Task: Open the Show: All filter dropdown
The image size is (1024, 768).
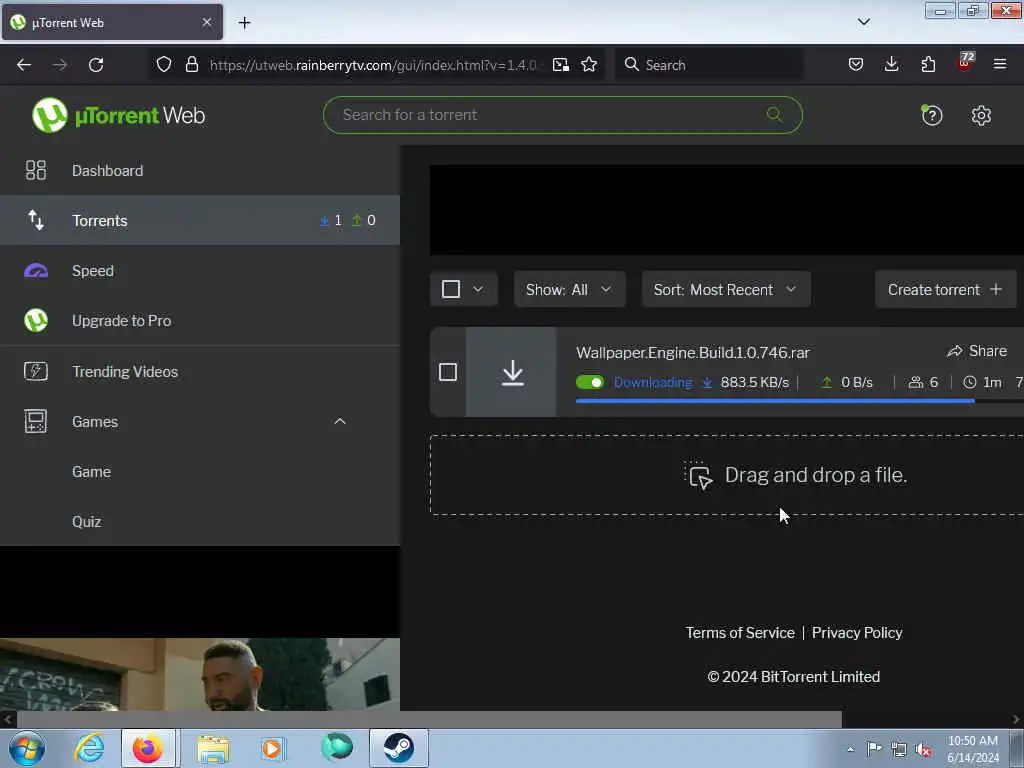Action: 569,289
